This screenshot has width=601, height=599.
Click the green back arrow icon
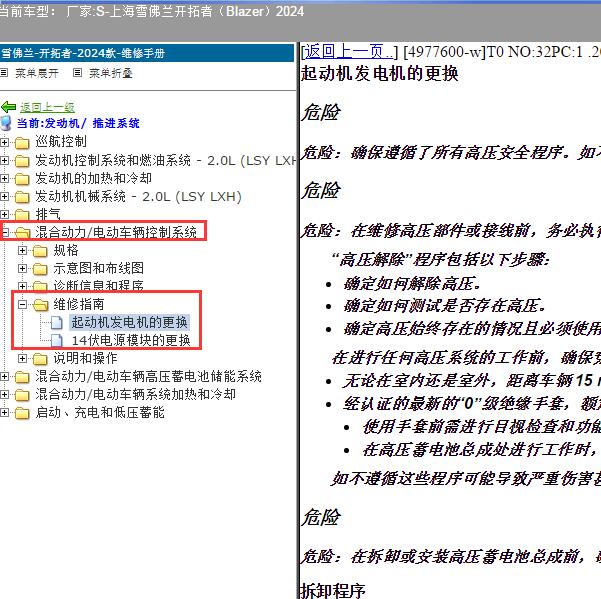(x=8, y=107)
